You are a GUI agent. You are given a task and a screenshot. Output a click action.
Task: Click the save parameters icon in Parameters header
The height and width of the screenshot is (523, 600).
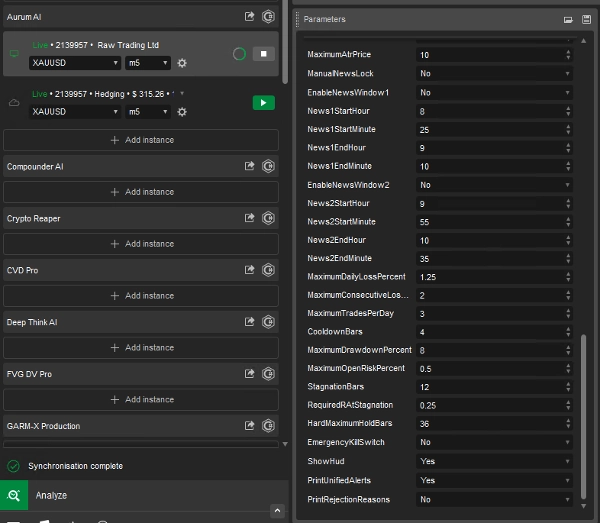586,20
